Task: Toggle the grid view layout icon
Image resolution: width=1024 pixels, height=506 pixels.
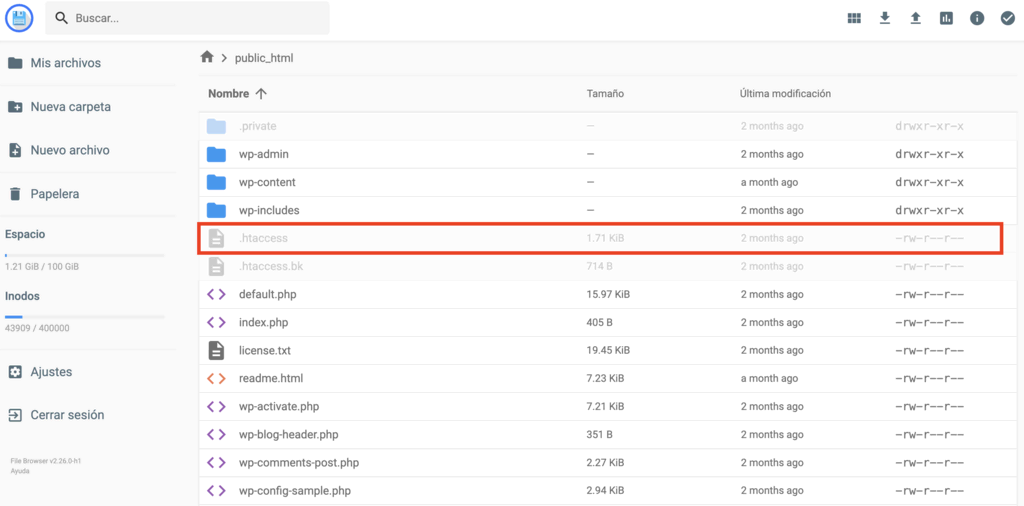Action: point(854,18)
